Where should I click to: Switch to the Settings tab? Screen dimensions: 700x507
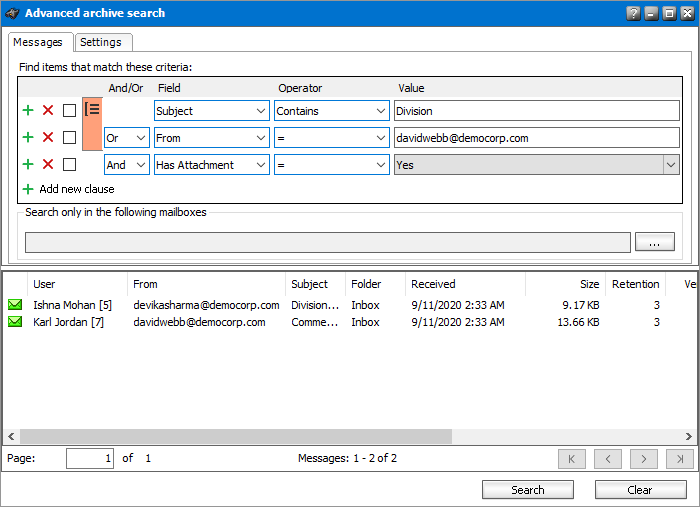[x=101, y=42]
